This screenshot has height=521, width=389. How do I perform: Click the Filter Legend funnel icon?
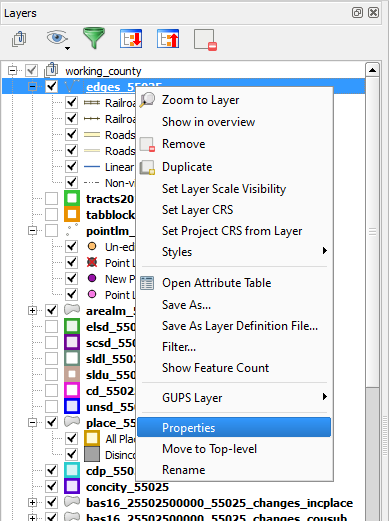(94, 38)
